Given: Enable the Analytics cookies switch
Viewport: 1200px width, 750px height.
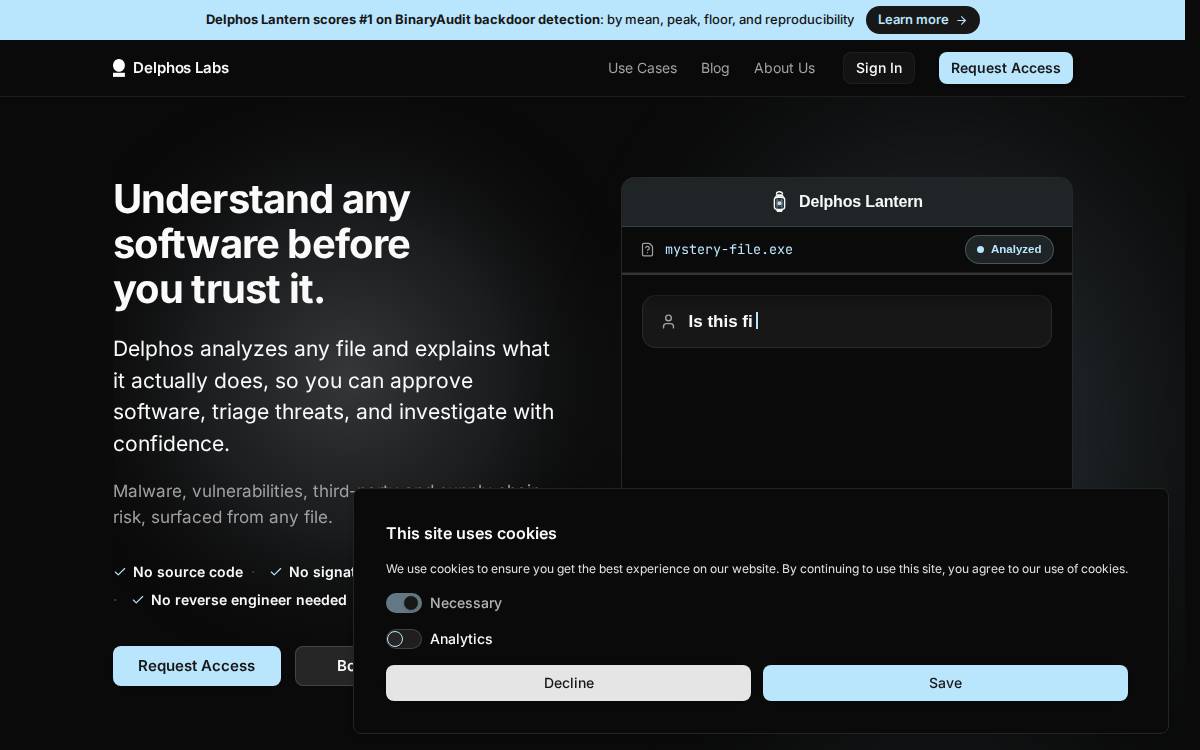Looking at the screenshot, I should (404, 639).
